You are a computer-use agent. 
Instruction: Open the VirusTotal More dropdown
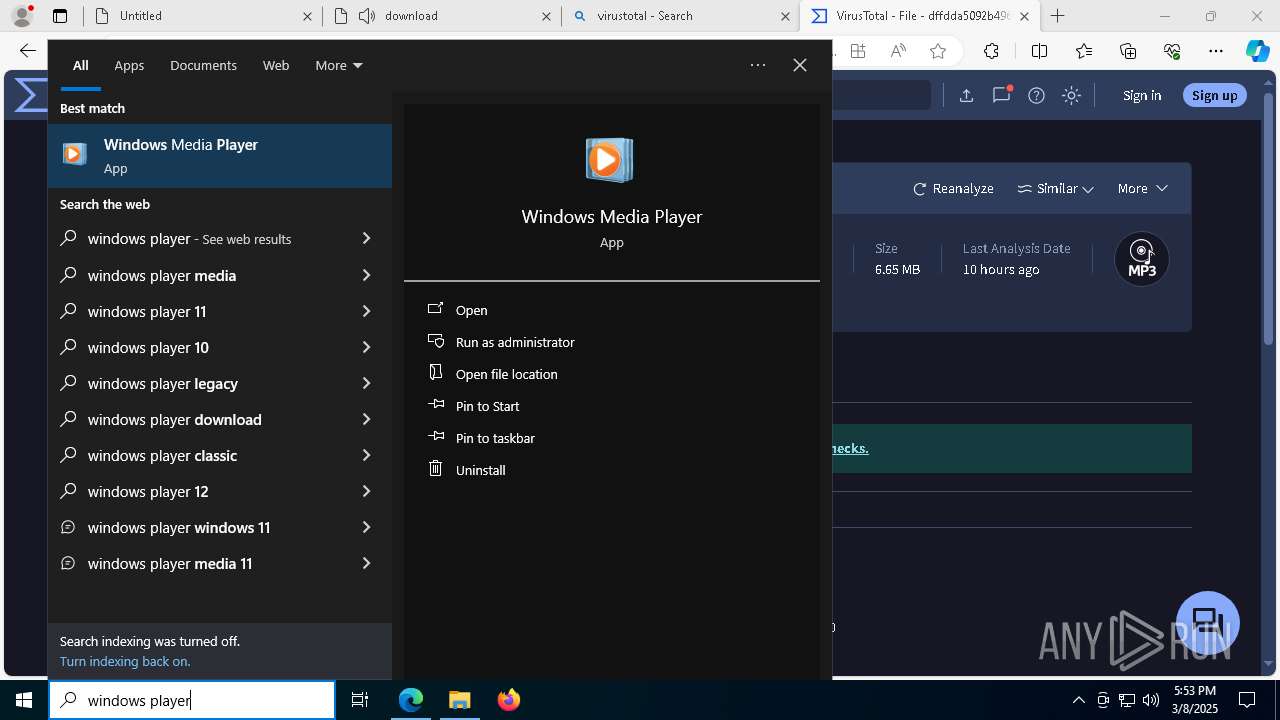(x=1142, y=188)
